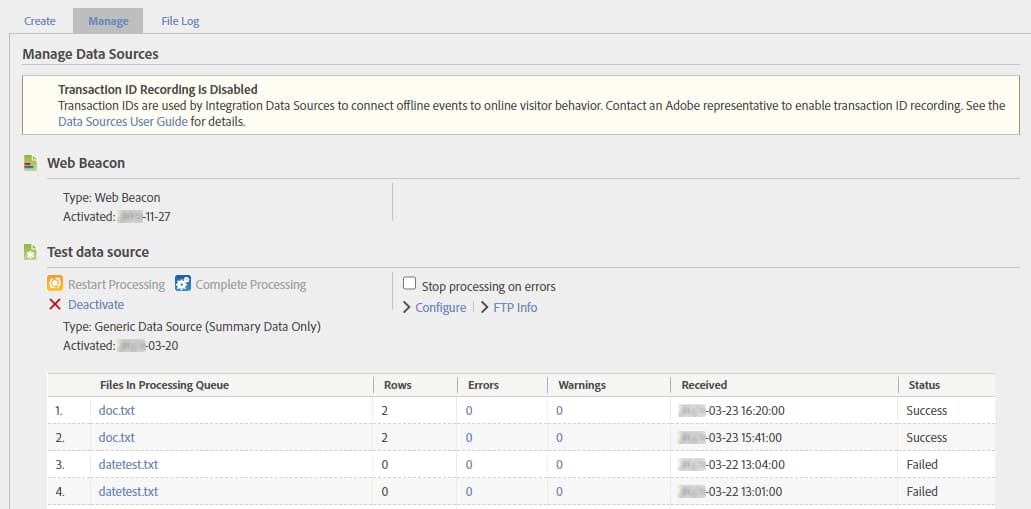Click the Restart Processing icon
This screenshot has height=509, width=1031.
55,284
